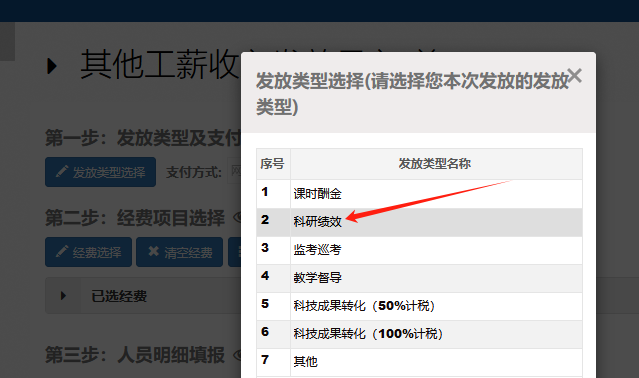Click row number 3 cell
Screen dimensions: 639x378
pyautogui.click(x=273, y=250)
